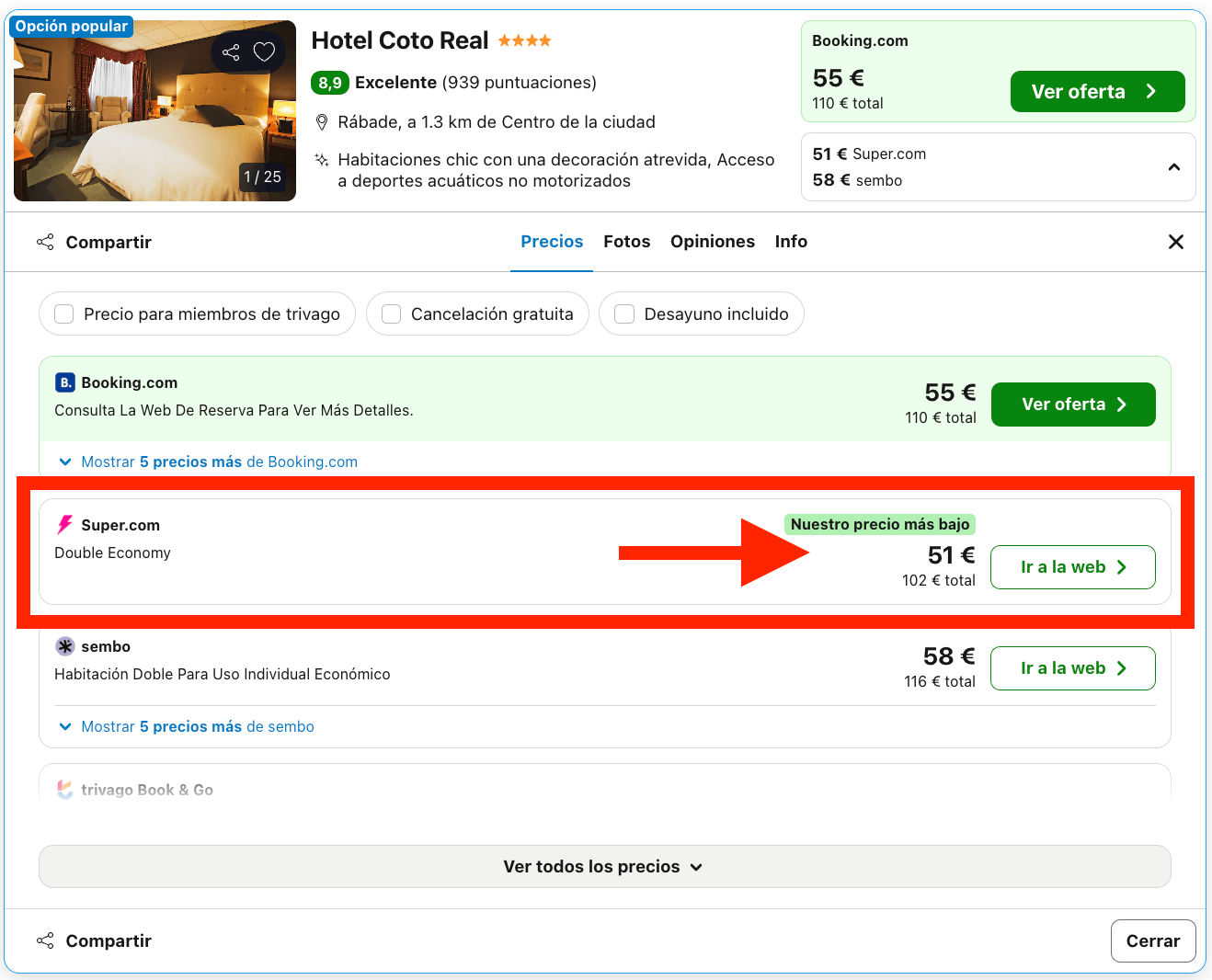This screenshot has width=1212, height=980.
Task: Enable Precio para miembros de trivago checkbox
Action: coord(64,314)
